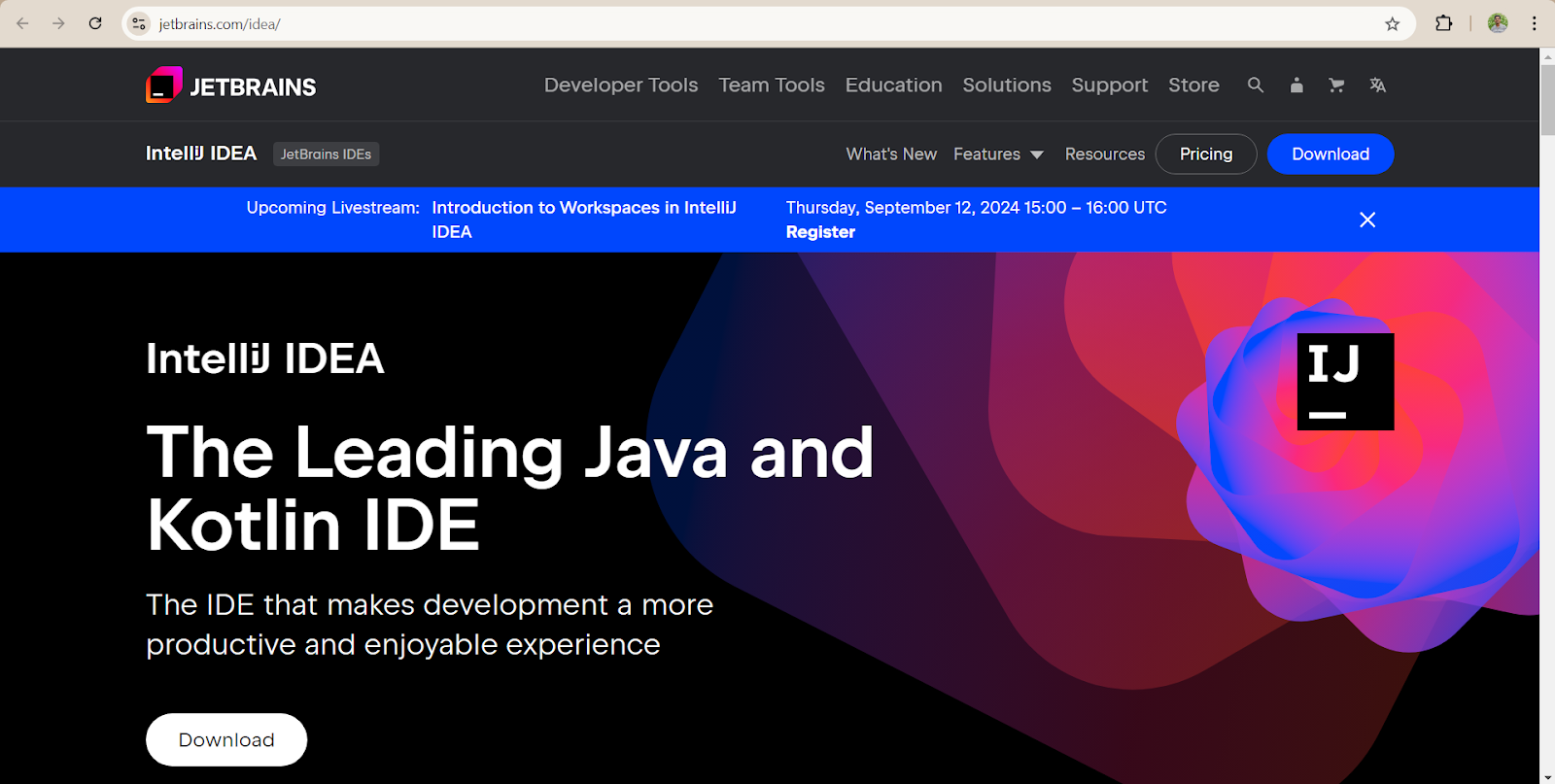Image resolution: width=1555 pixels, height=784 pixels.
Task: Click the white Download button in hero
Action: pyautogui.click(x=226, y=740)
